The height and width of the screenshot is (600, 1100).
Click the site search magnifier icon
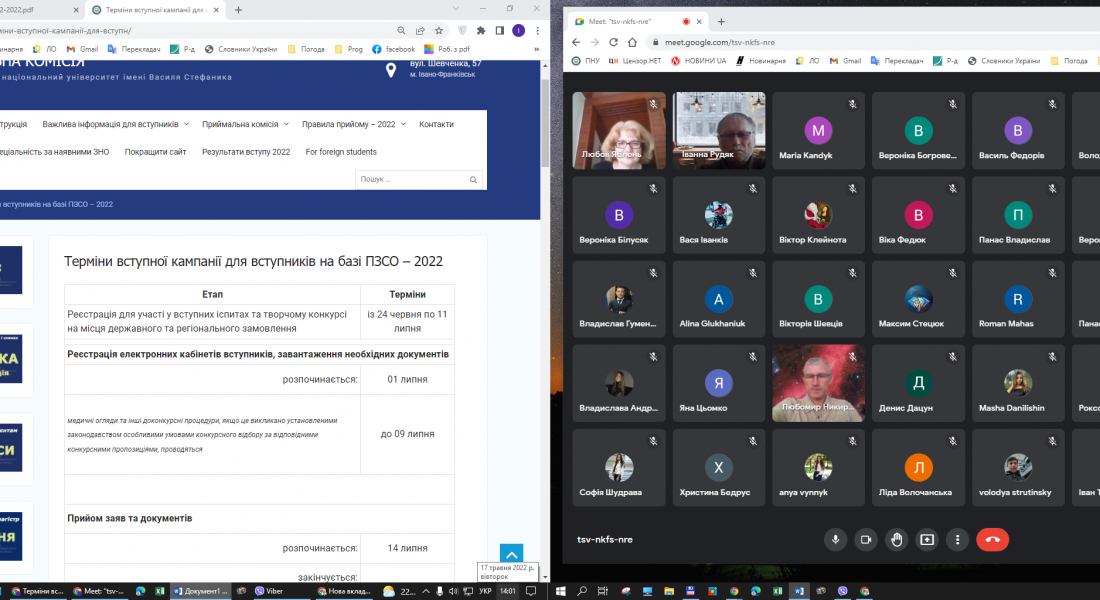(x=474, y=180)
